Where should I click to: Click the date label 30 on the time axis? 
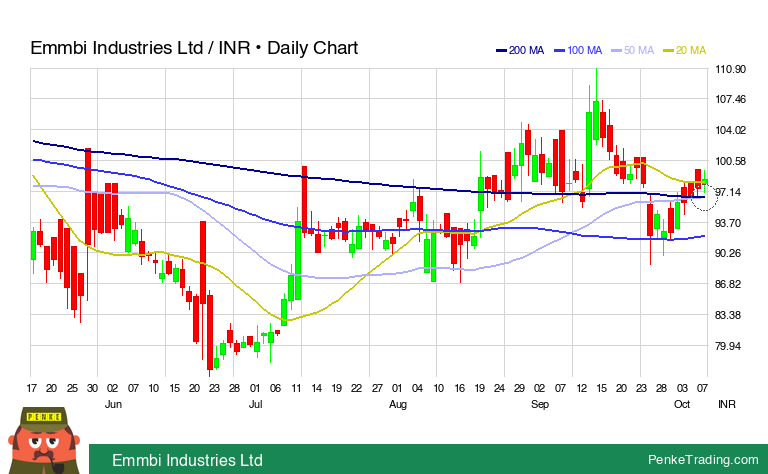(92, 388)
